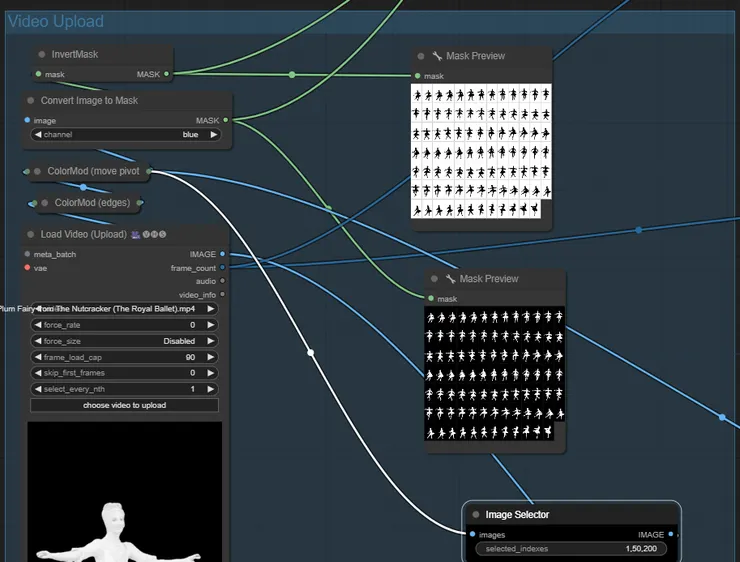Collapse the InvertMask node via its dot
Viewport: 740px width, 562px height.
tap(41, 55)
